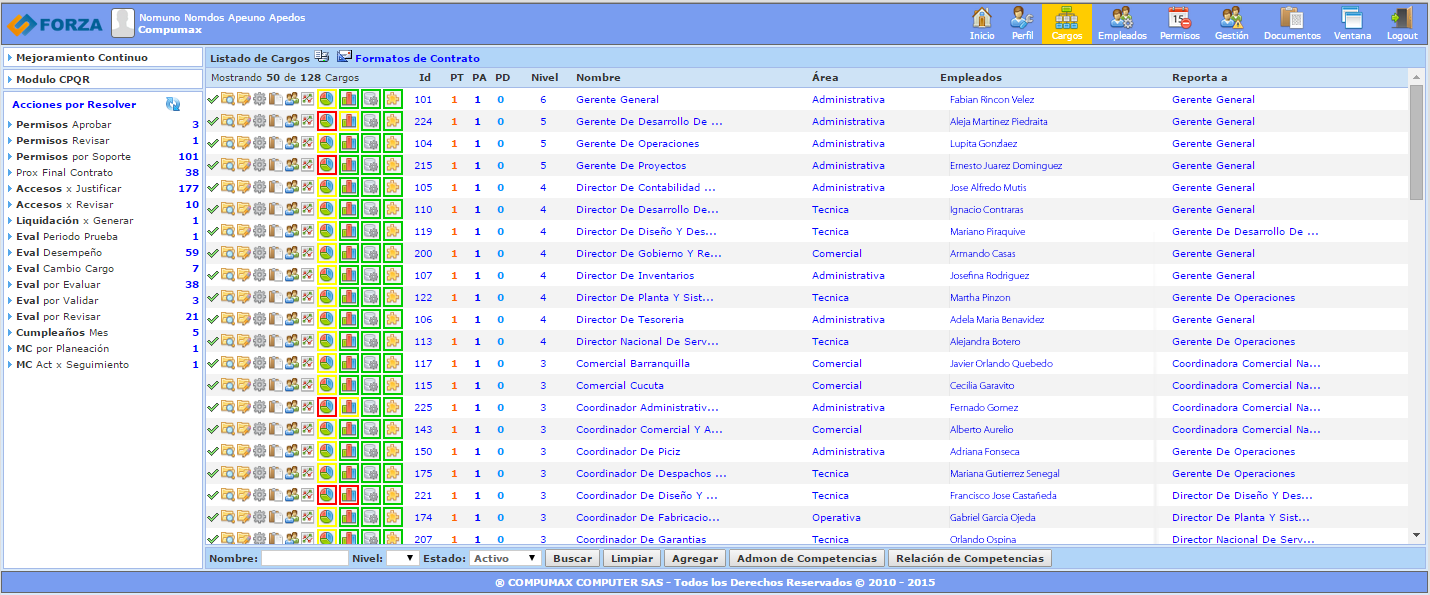Image resolution: width=1430 pixels, height=595 pixels.
Task: Click the green check for row Id 143
Action: pyautogui.click(x=212, y=429)
